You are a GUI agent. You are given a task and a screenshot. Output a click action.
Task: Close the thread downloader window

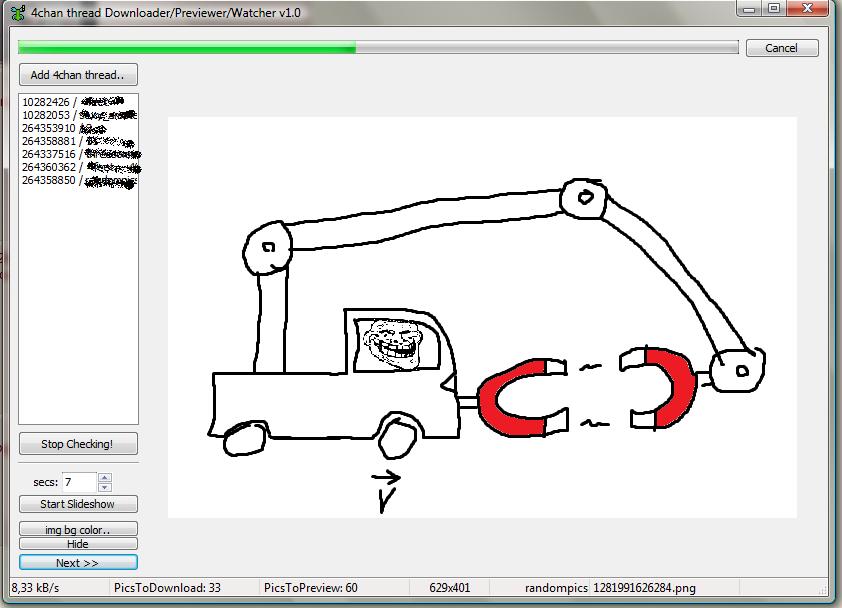point(807,9)
